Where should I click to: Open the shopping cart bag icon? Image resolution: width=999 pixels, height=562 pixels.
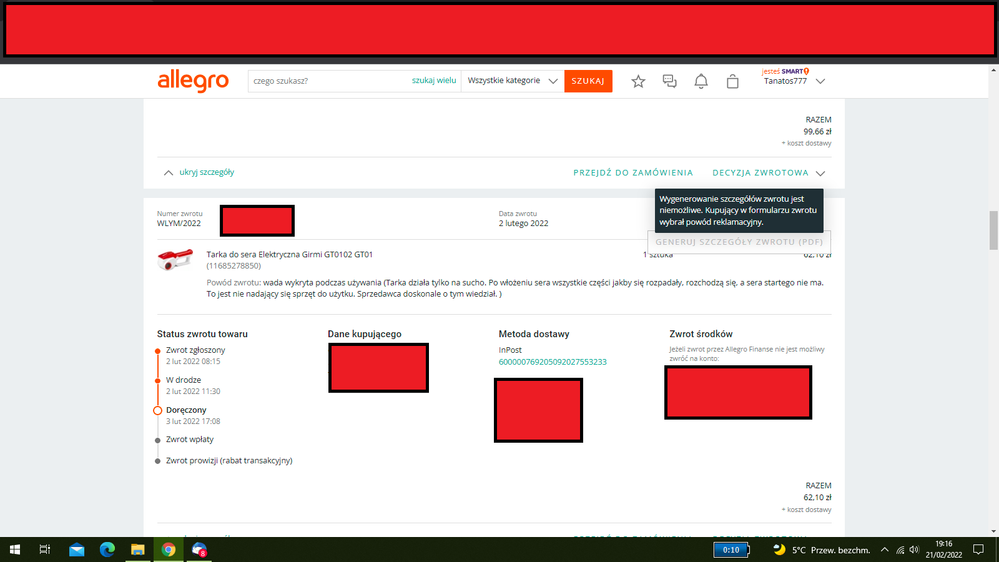[733, 81]
